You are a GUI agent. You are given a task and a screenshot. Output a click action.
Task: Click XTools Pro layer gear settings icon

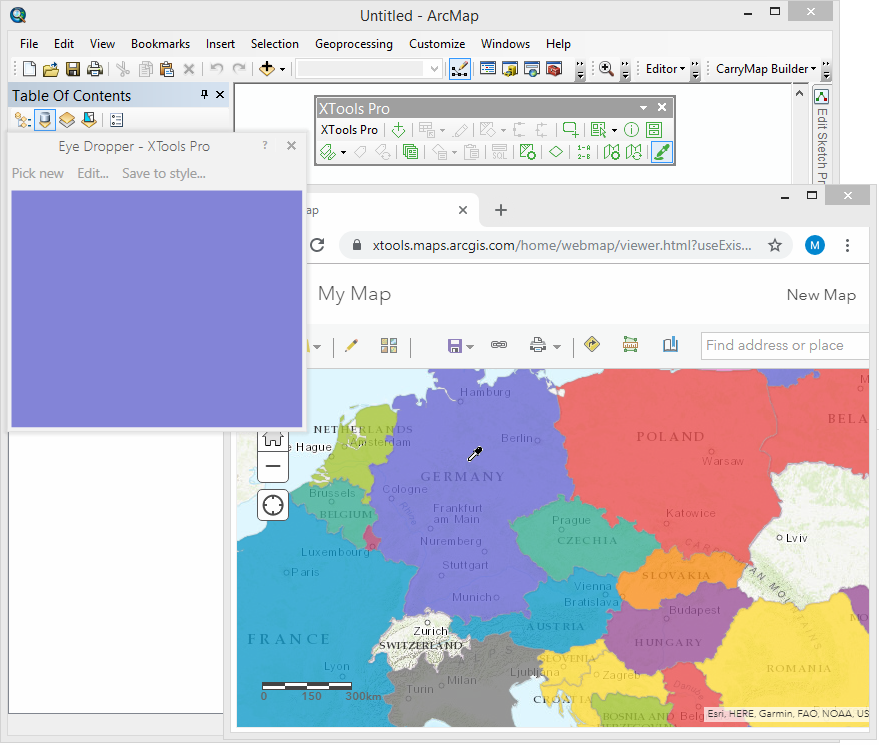click(528, 152)
